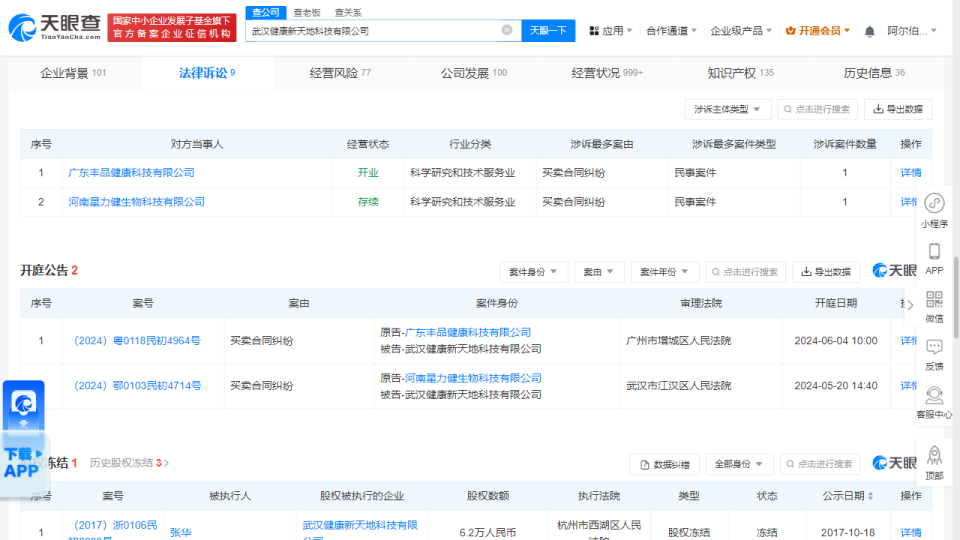Viewport: 960px width, 540px height.
Task: Open the 应用 menu
Action: tap(610, 31)
